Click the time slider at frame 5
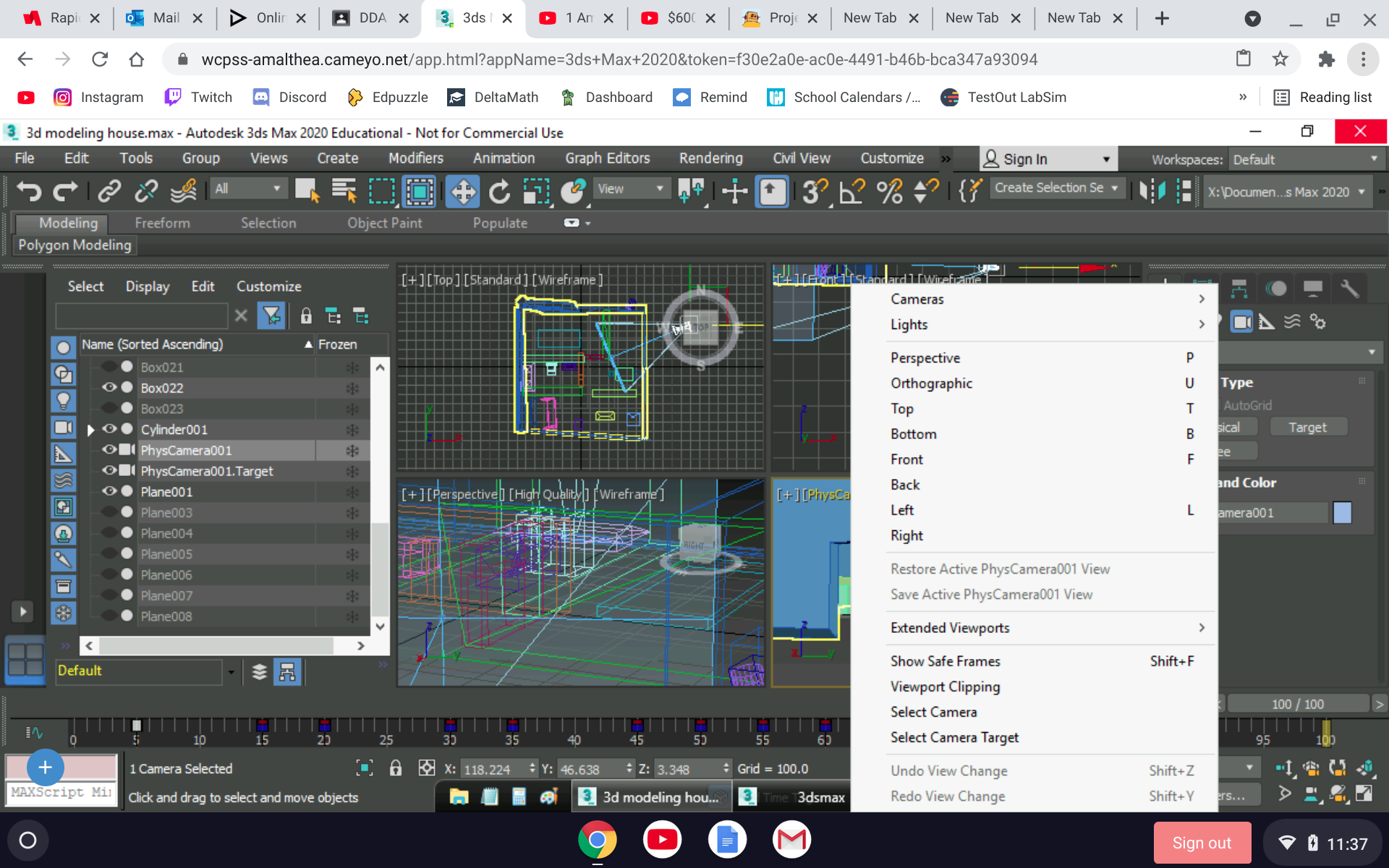 point(136,726)
